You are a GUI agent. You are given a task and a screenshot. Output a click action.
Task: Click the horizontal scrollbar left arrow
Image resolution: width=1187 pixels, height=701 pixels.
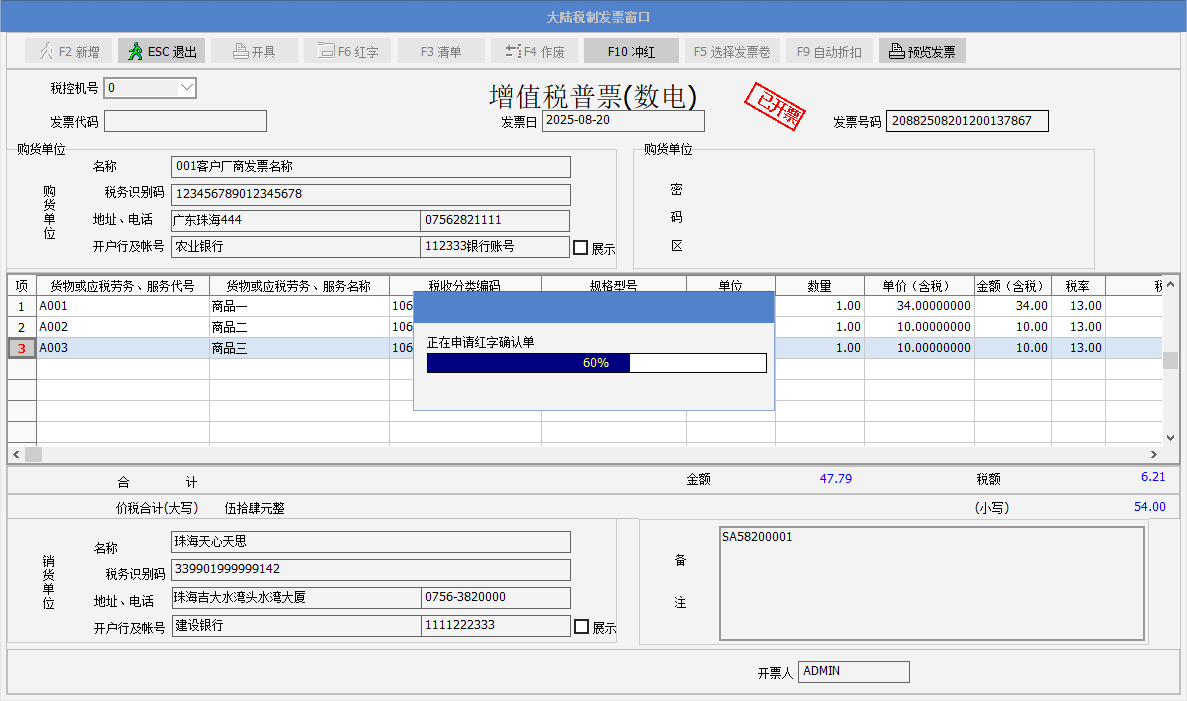pos(15,454)
